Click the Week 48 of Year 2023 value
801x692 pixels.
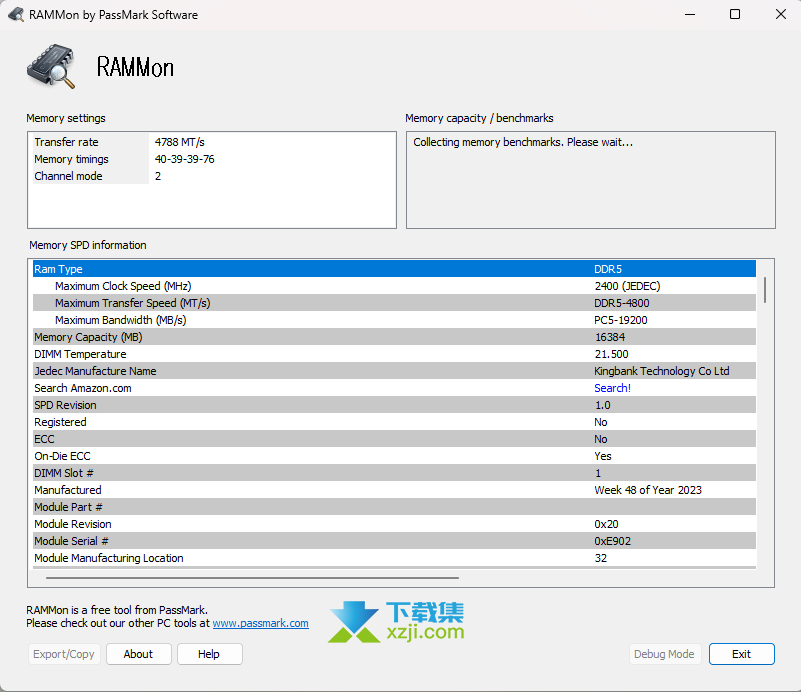tap(648, 490)
